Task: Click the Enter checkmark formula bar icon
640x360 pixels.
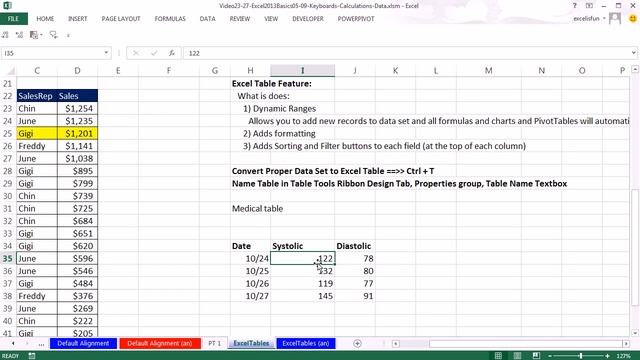Action: click(154, 53)
